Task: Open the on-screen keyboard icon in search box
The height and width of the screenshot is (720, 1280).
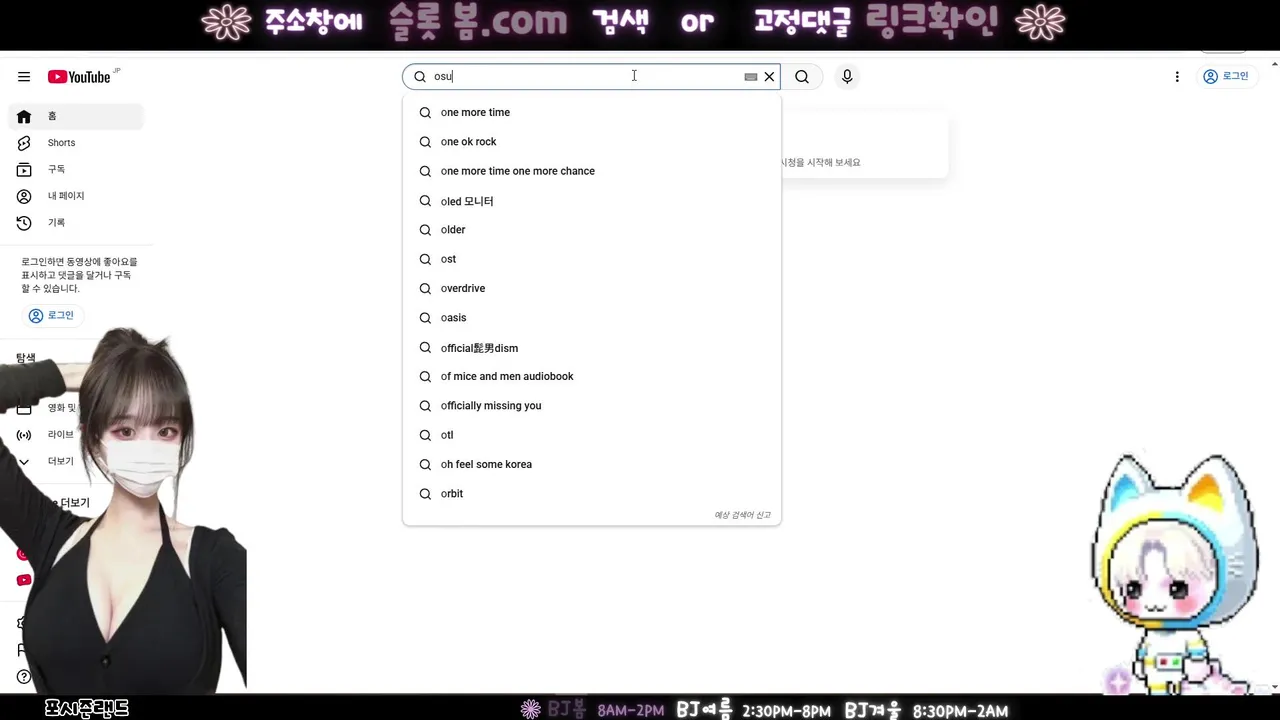Action: (751, 77)
